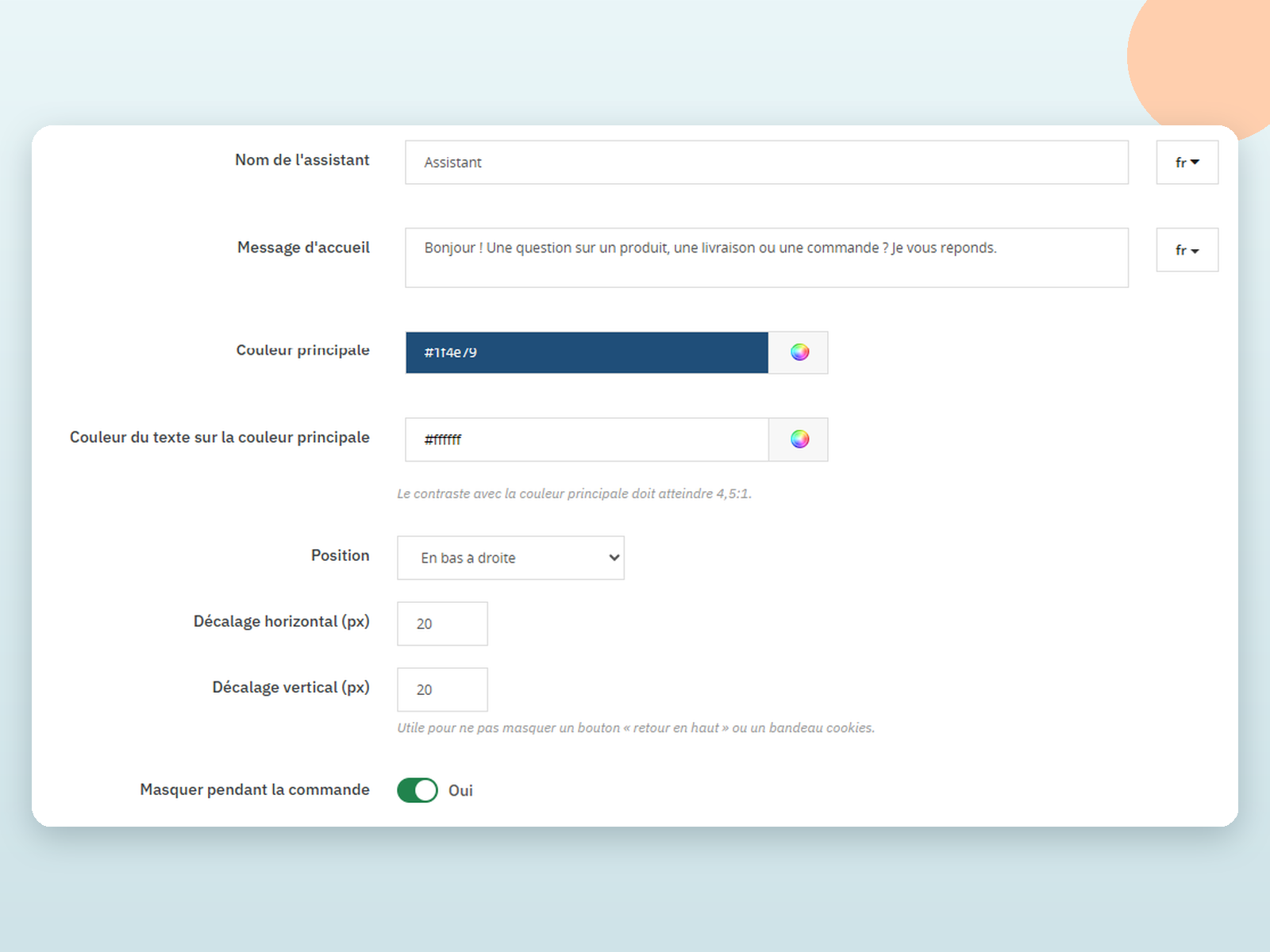Click the Décalage vertical (px) label

[291, 687]
